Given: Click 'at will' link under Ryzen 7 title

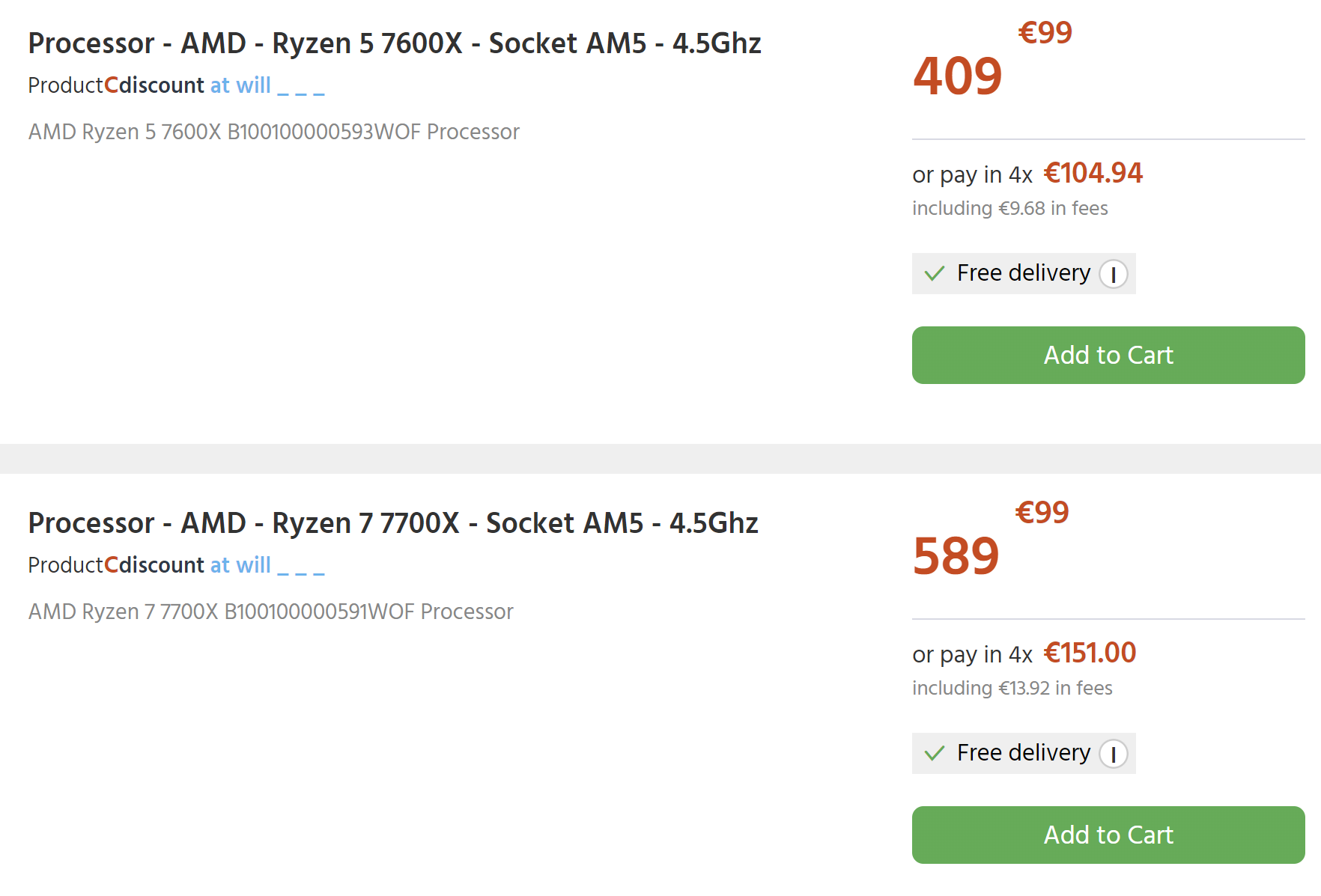Looking at the screenshot, I should pos(240,565).
